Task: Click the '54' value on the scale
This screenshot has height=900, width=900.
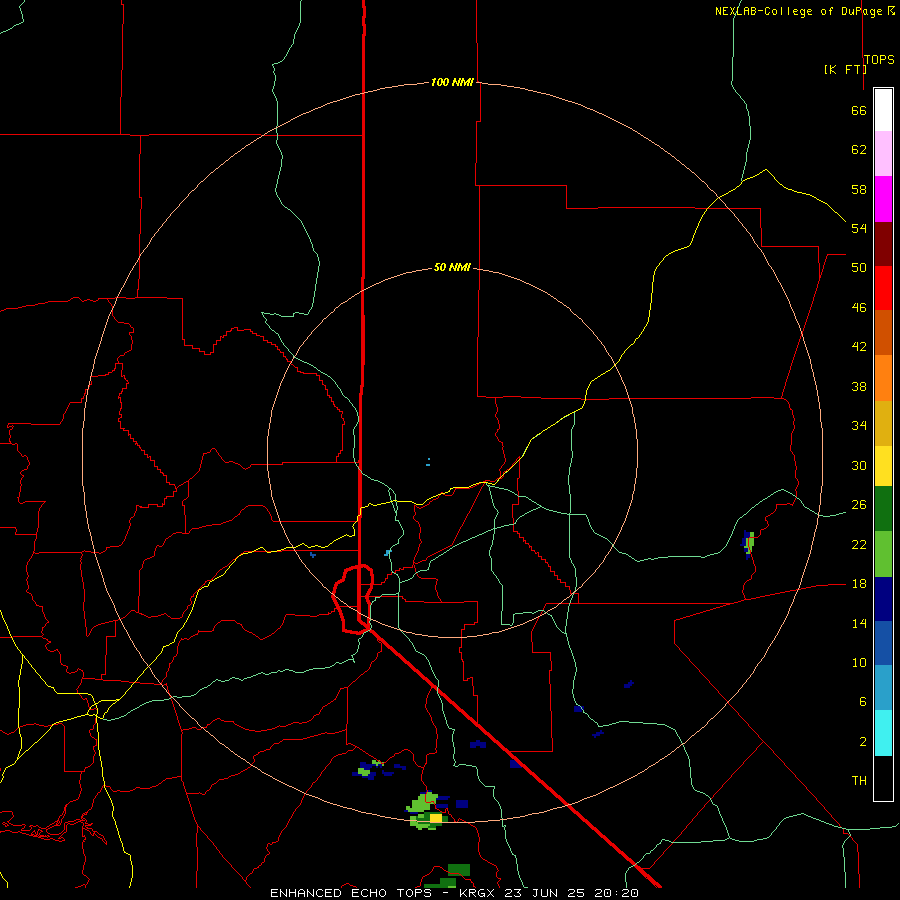Action: [x=859, y=228]
